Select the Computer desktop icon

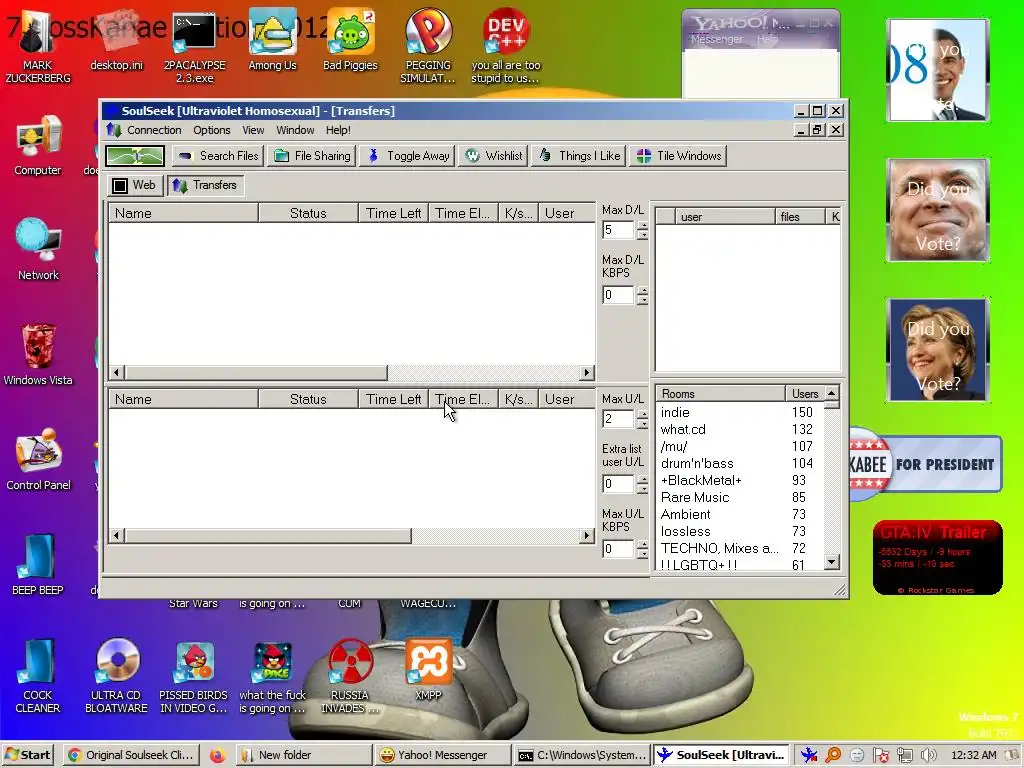[38, 146]
